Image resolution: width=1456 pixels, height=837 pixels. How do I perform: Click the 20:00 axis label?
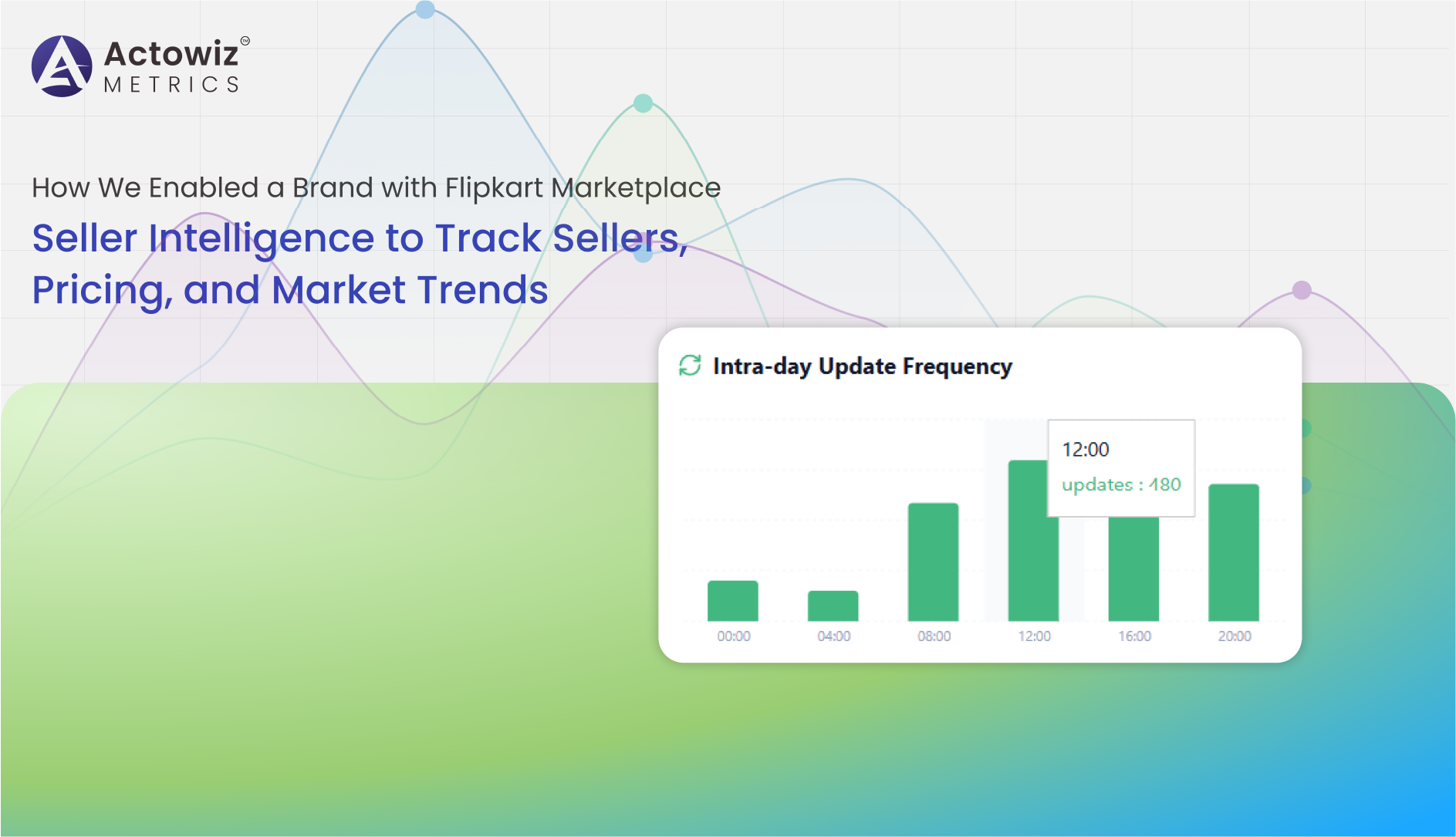coord(1234,636)
